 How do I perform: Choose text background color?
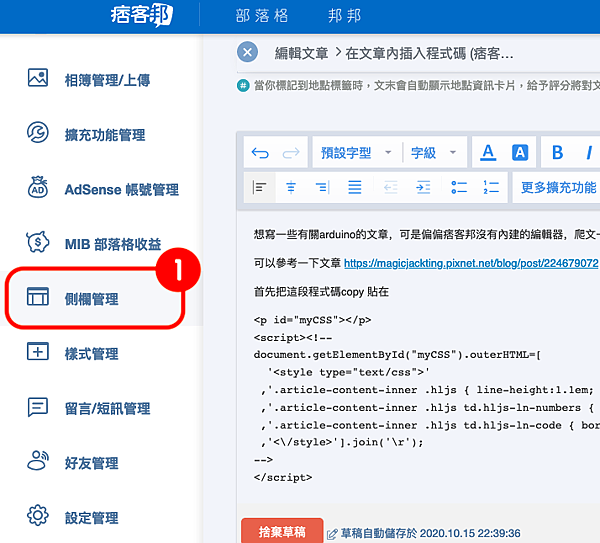pyautogui.click(x=520, y=153)
